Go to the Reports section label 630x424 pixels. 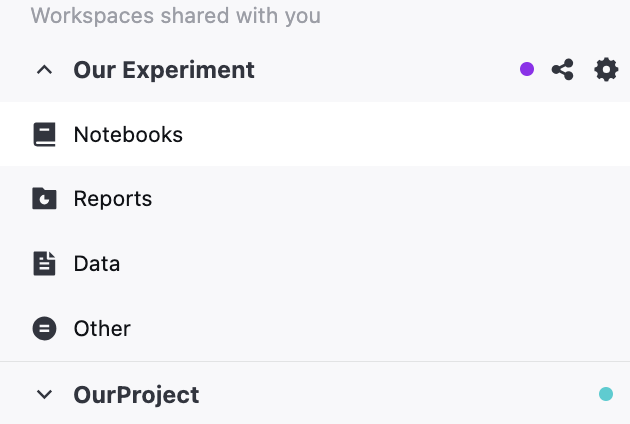coord(113,199)
